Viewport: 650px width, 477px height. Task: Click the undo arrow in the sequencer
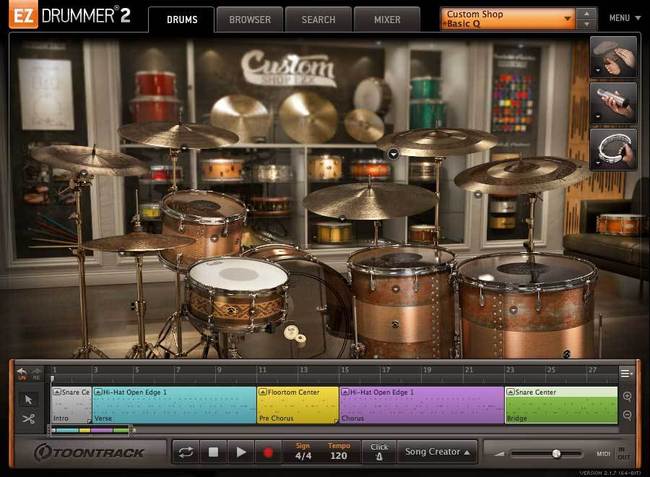tap(22, 373)
